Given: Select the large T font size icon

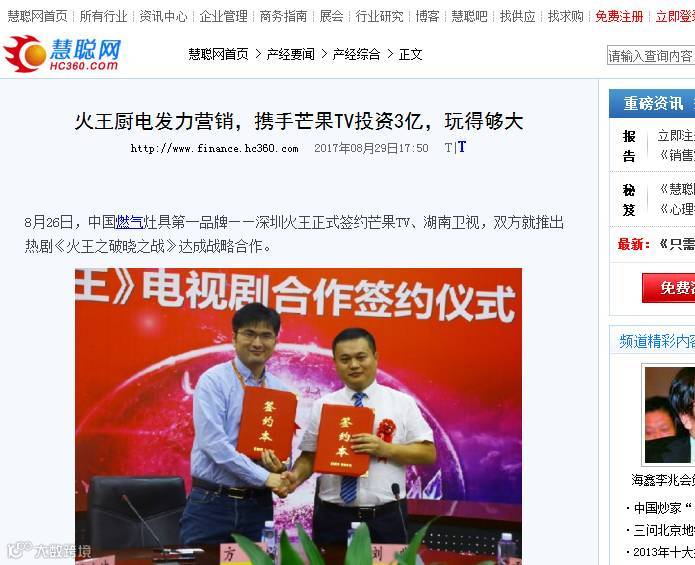Looking at the screenshot, I should pyautogui.click(x=461, y=147).
